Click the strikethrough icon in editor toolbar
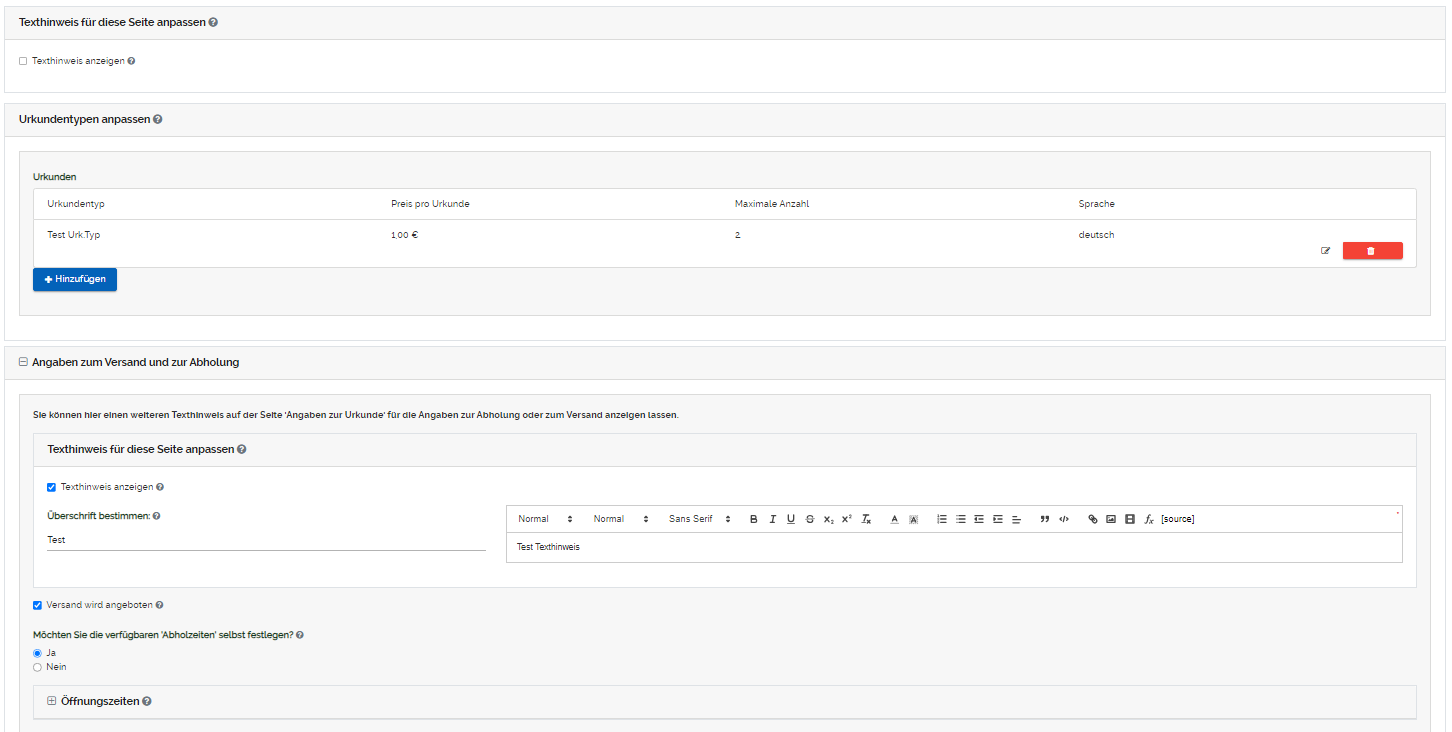1452x732 pixels. [810, 519]
